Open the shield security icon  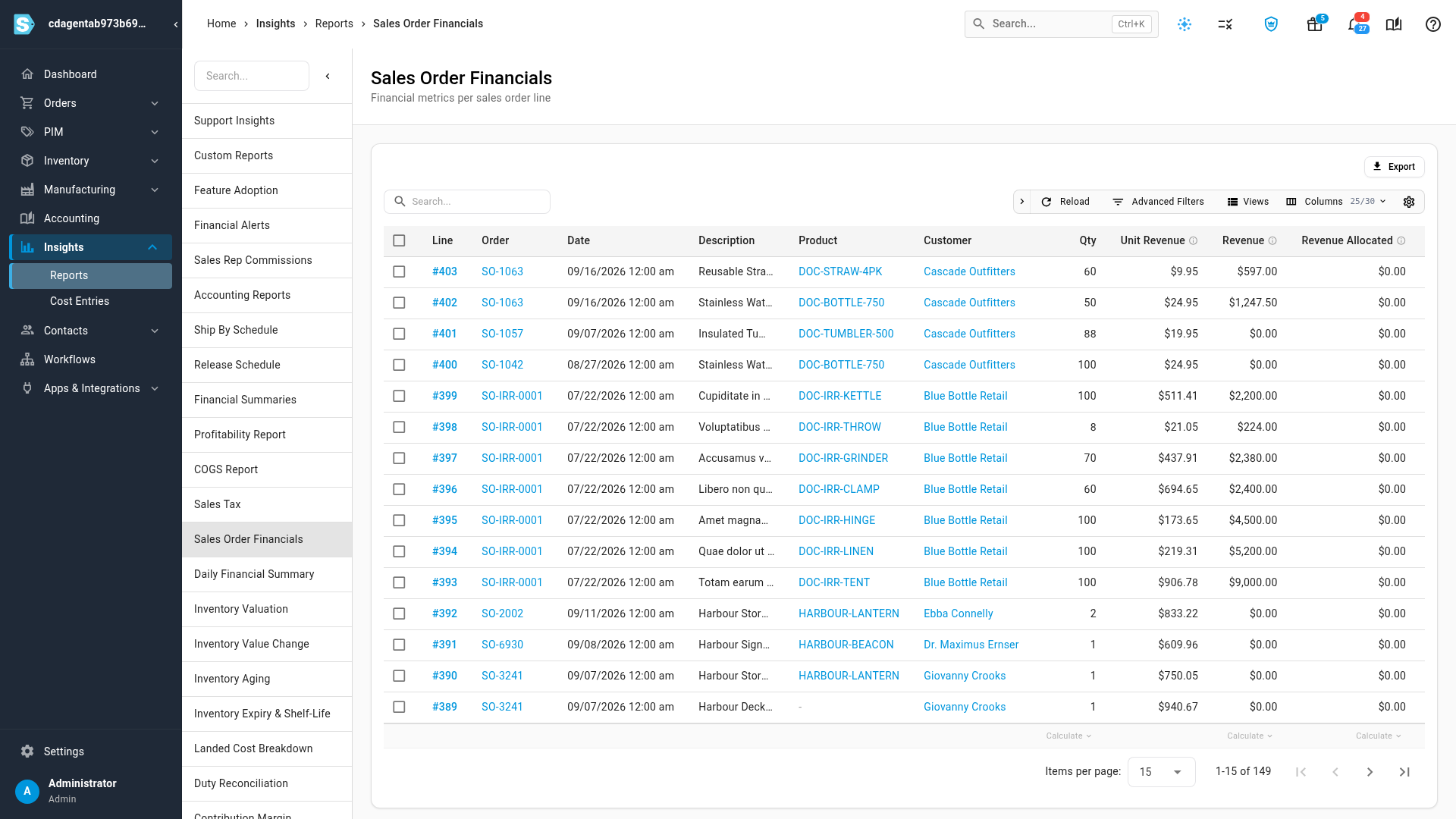pos(1271,24)
